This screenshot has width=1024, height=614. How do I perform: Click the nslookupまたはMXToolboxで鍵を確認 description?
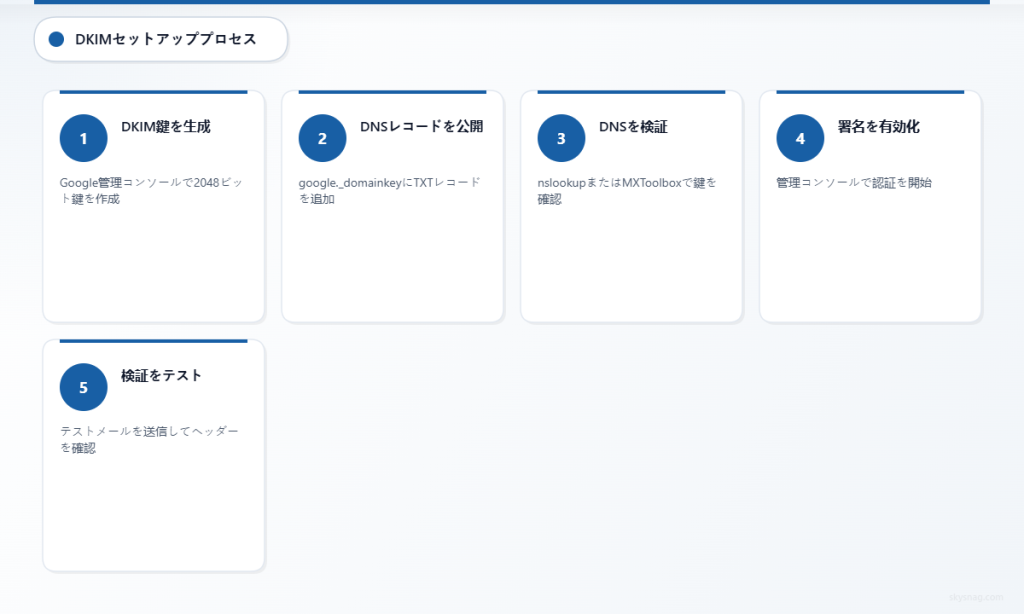[627, 191]
